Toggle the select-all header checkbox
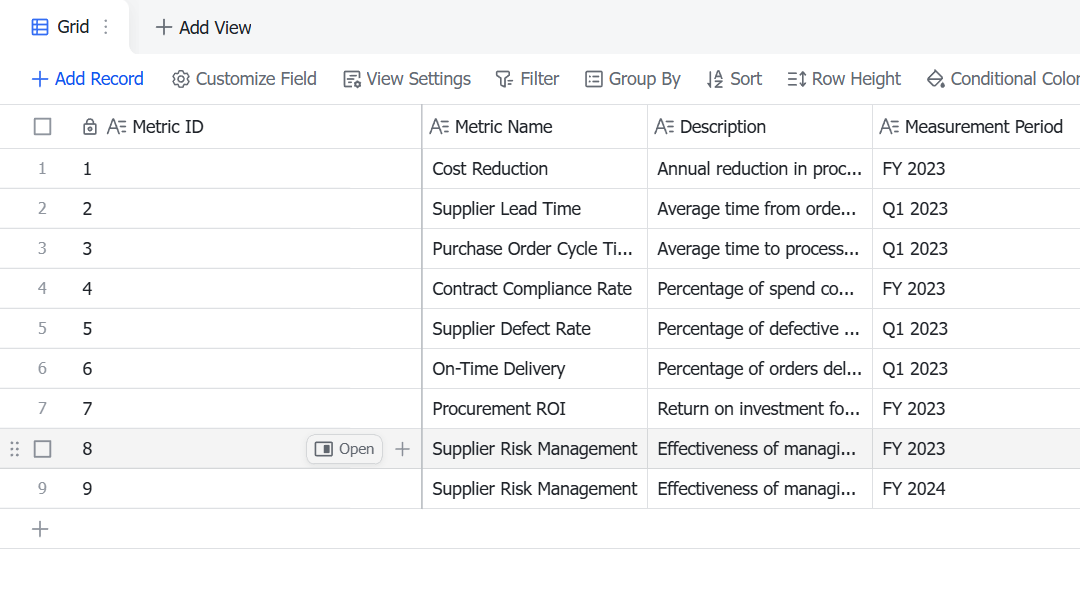 [x=43, y=127]
